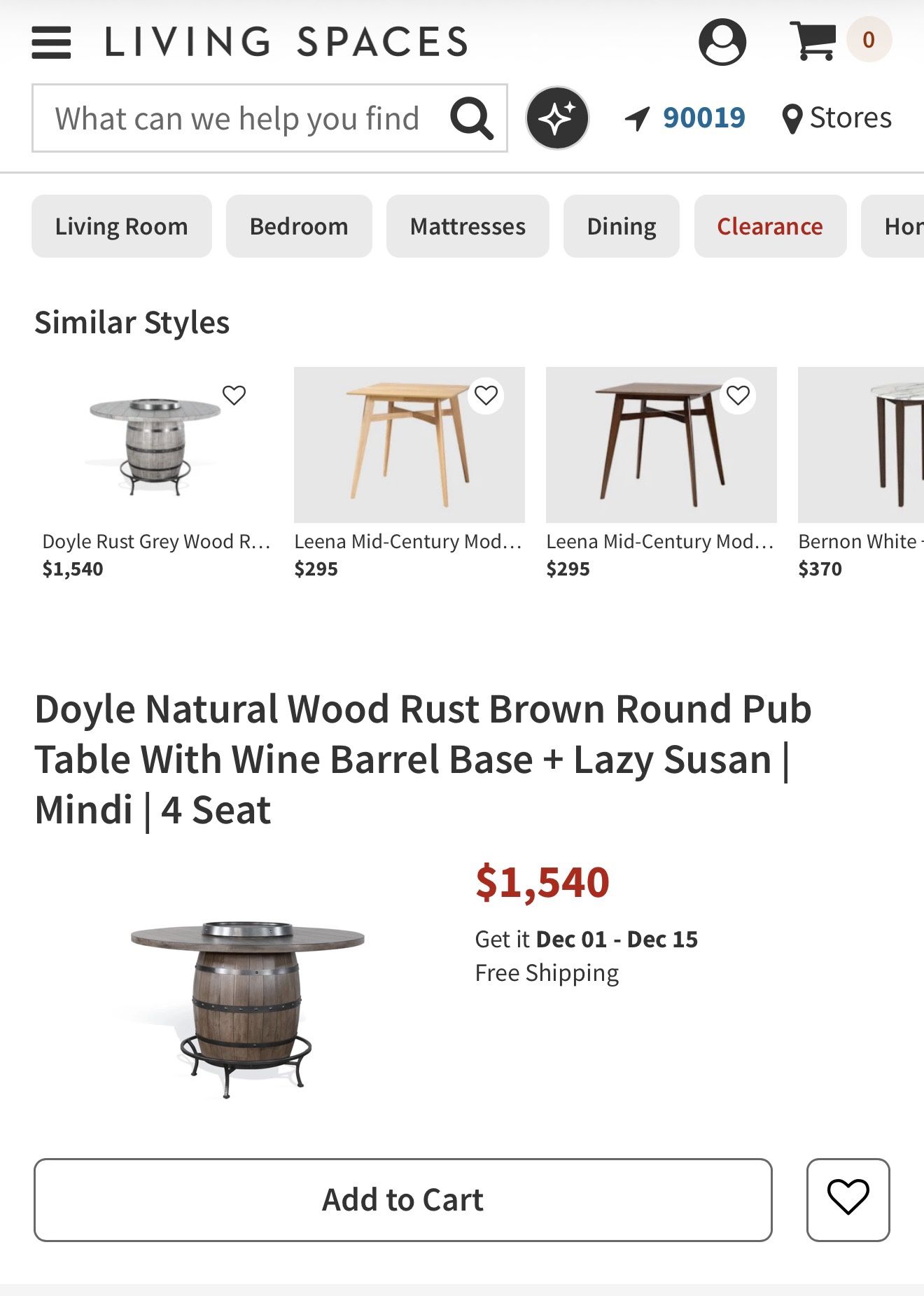Focus the product search field

click(237, 118)
